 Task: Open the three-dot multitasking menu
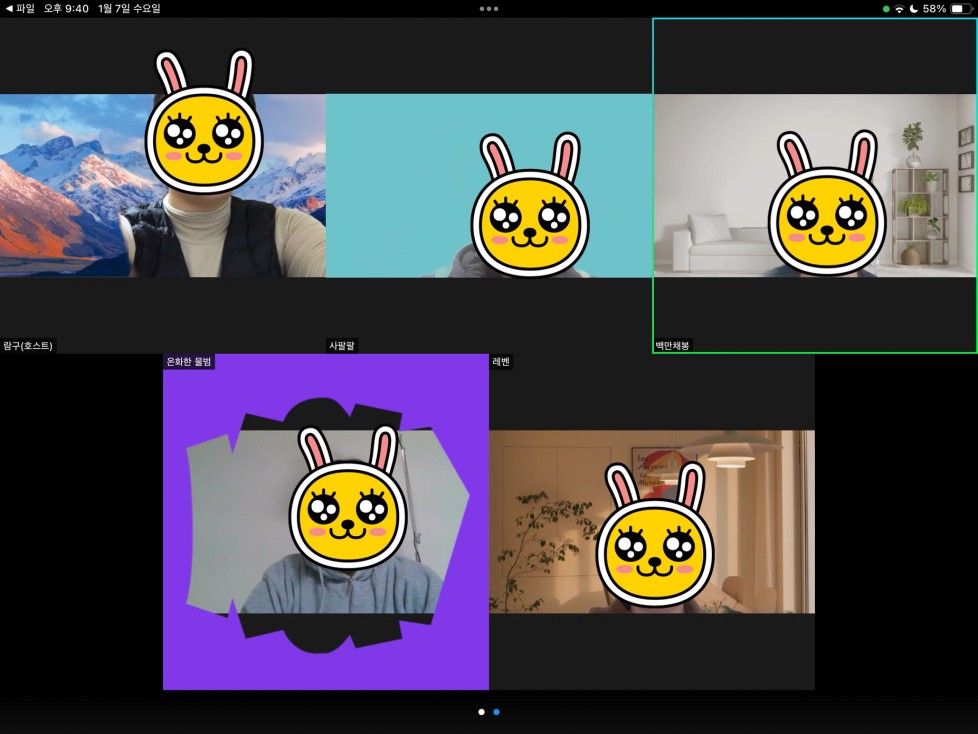(489, 8)
